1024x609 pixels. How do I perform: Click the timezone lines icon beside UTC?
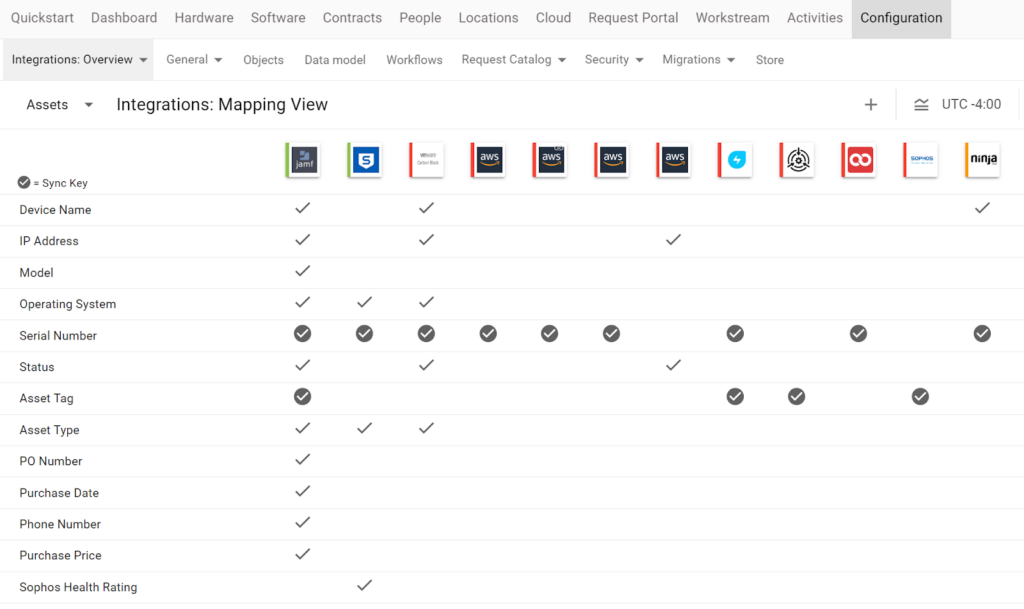tap(921, 104)
